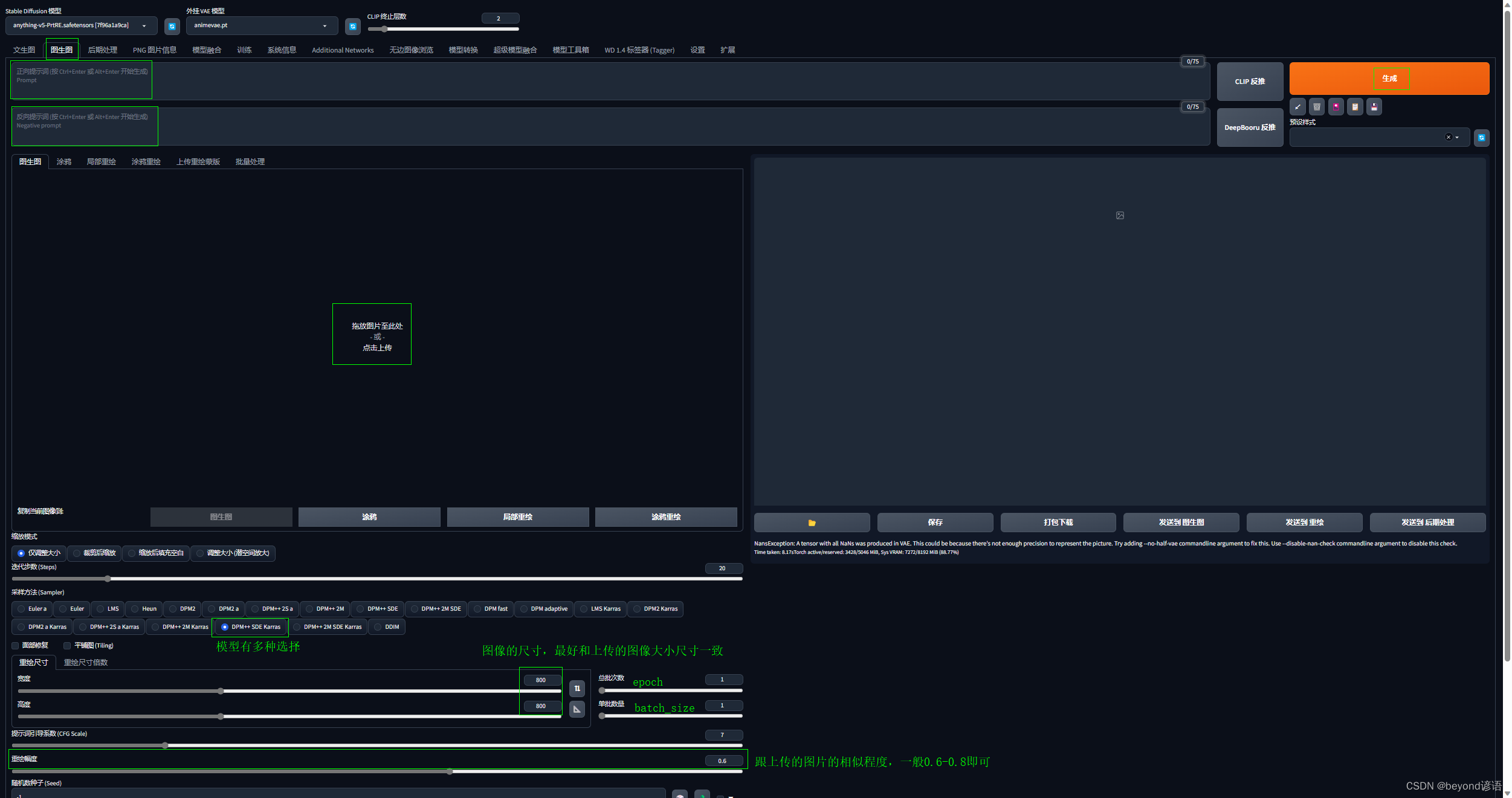This screenshot has height=798, width=1512.
Task: Select the Euler a sampler
Action: coord(32,609)
